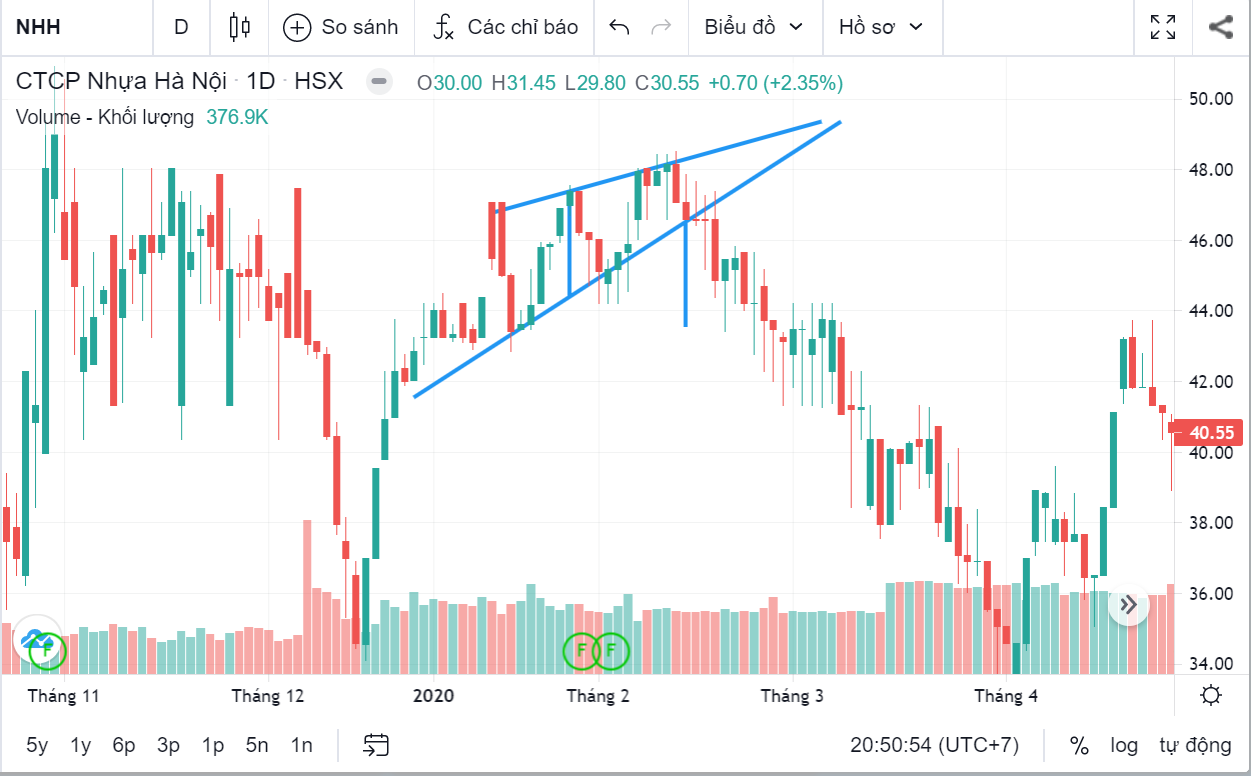1251x776 pixels.
Task: Click the +0.70 (+2.35%) change value
Action: pos(776,83)
